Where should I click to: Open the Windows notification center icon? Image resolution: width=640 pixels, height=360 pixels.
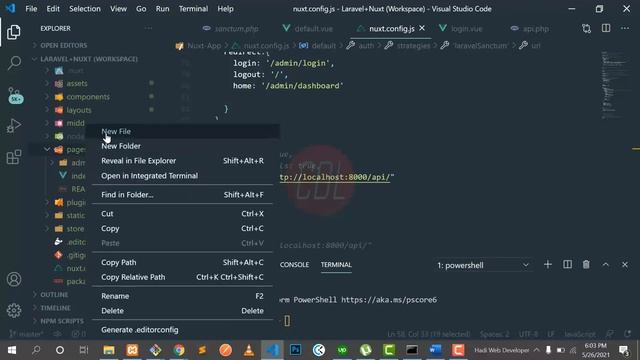click(x=623, y=350)
